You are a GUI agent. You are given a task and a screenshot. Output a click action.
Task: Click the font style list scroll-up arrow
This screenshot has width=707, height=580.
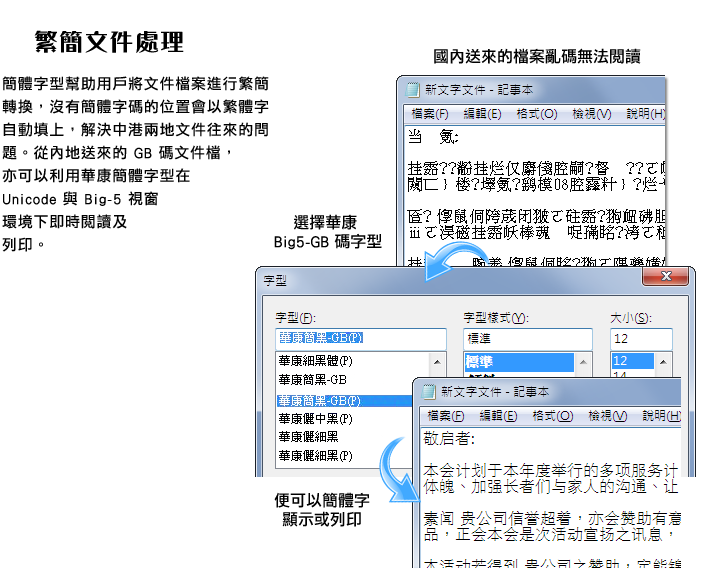pos(583,362)
